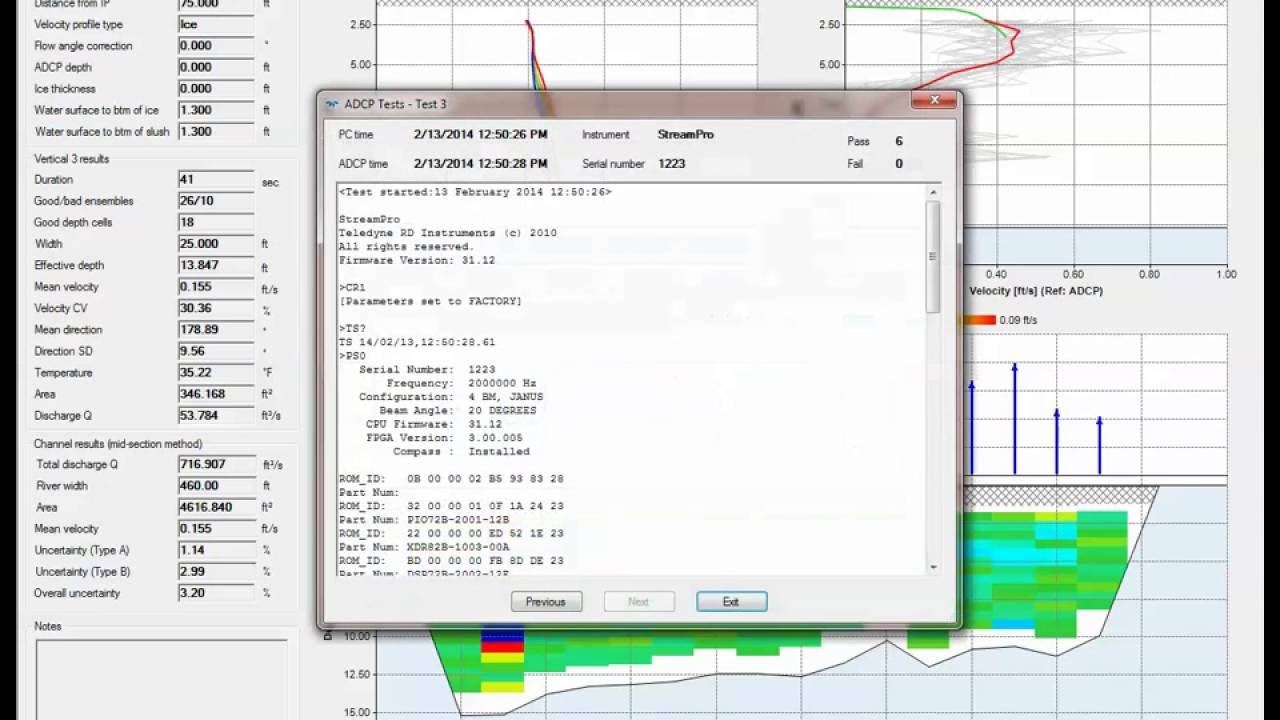The image size is (1280, 720).
Task: Click the Width value field
Action: pos(216,244)
